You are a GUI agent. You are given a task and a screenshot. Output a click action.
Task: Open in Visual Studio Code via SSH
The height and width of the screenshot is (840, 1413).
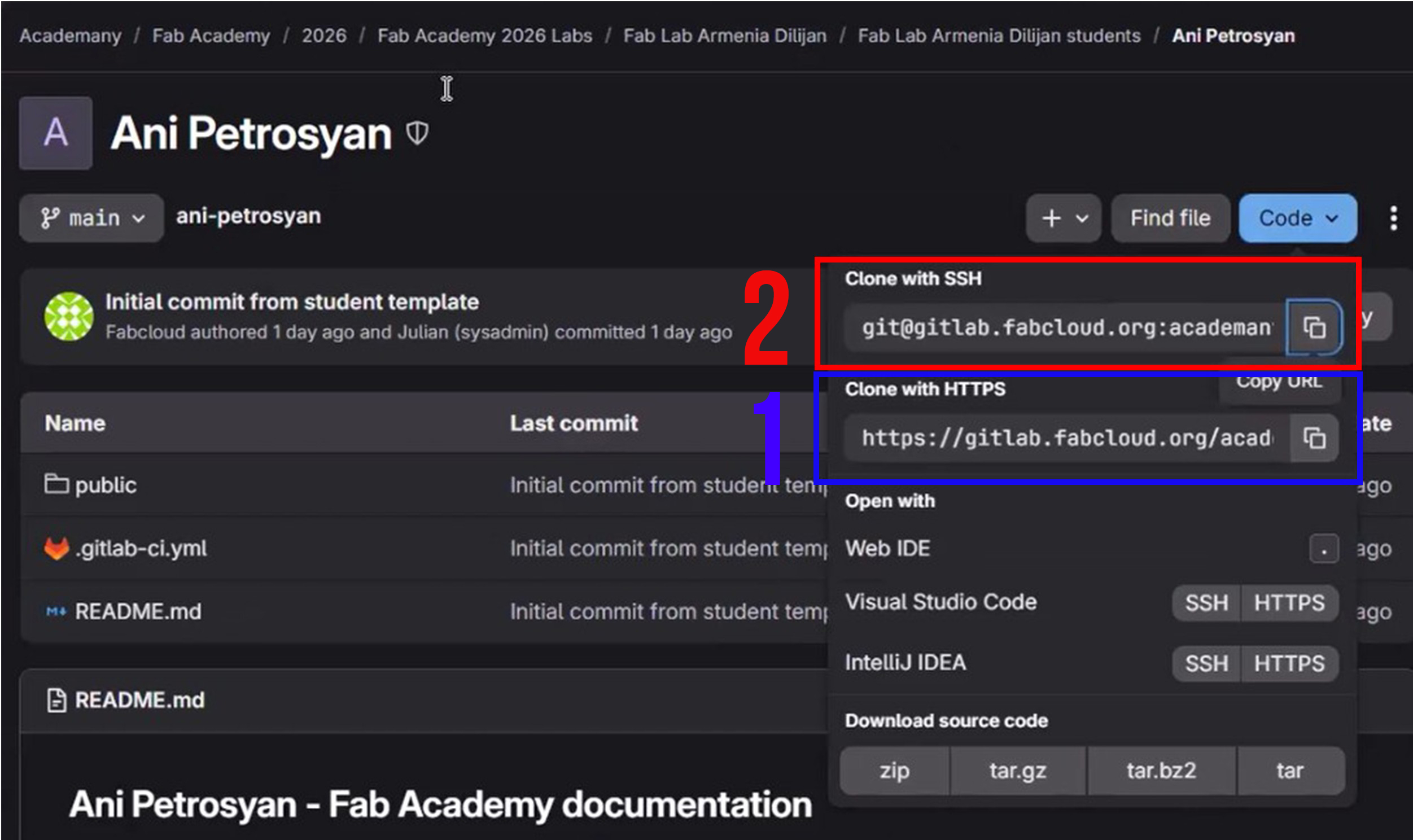coord(1206,603)
